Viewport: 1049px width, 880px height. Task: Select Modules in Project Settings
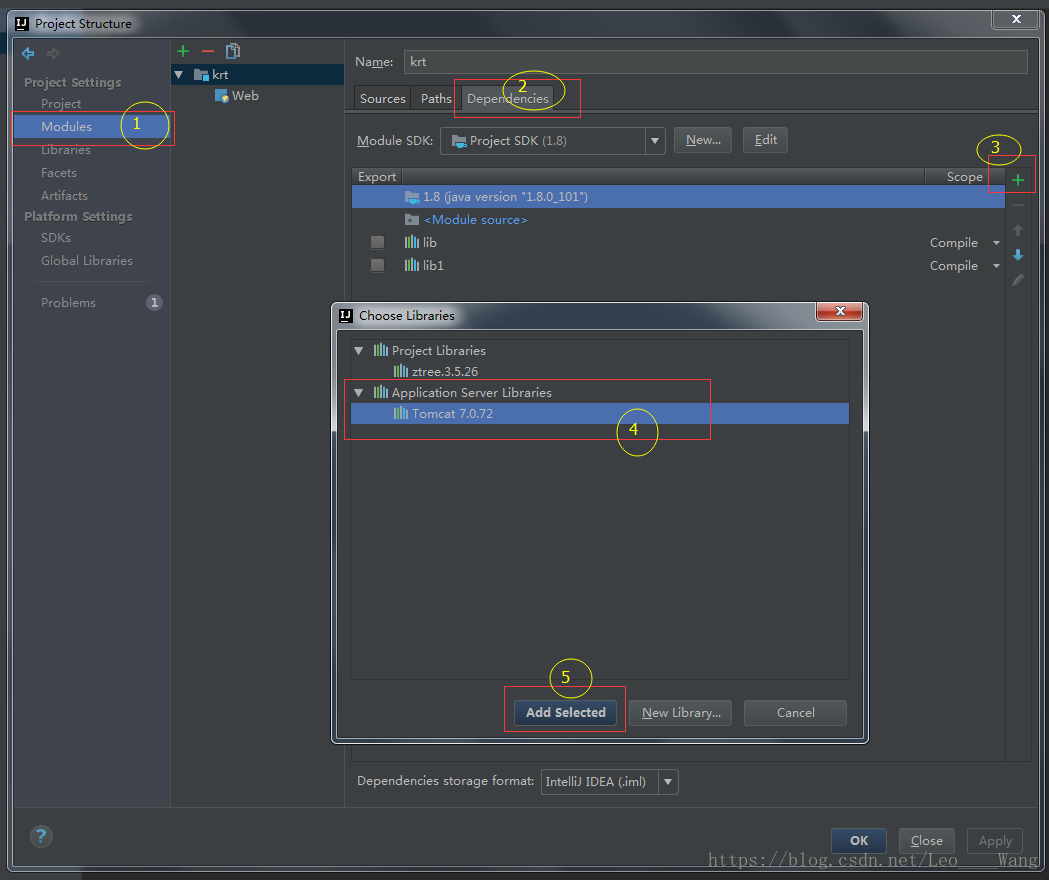pyautogui.click(x=92, y=126)
